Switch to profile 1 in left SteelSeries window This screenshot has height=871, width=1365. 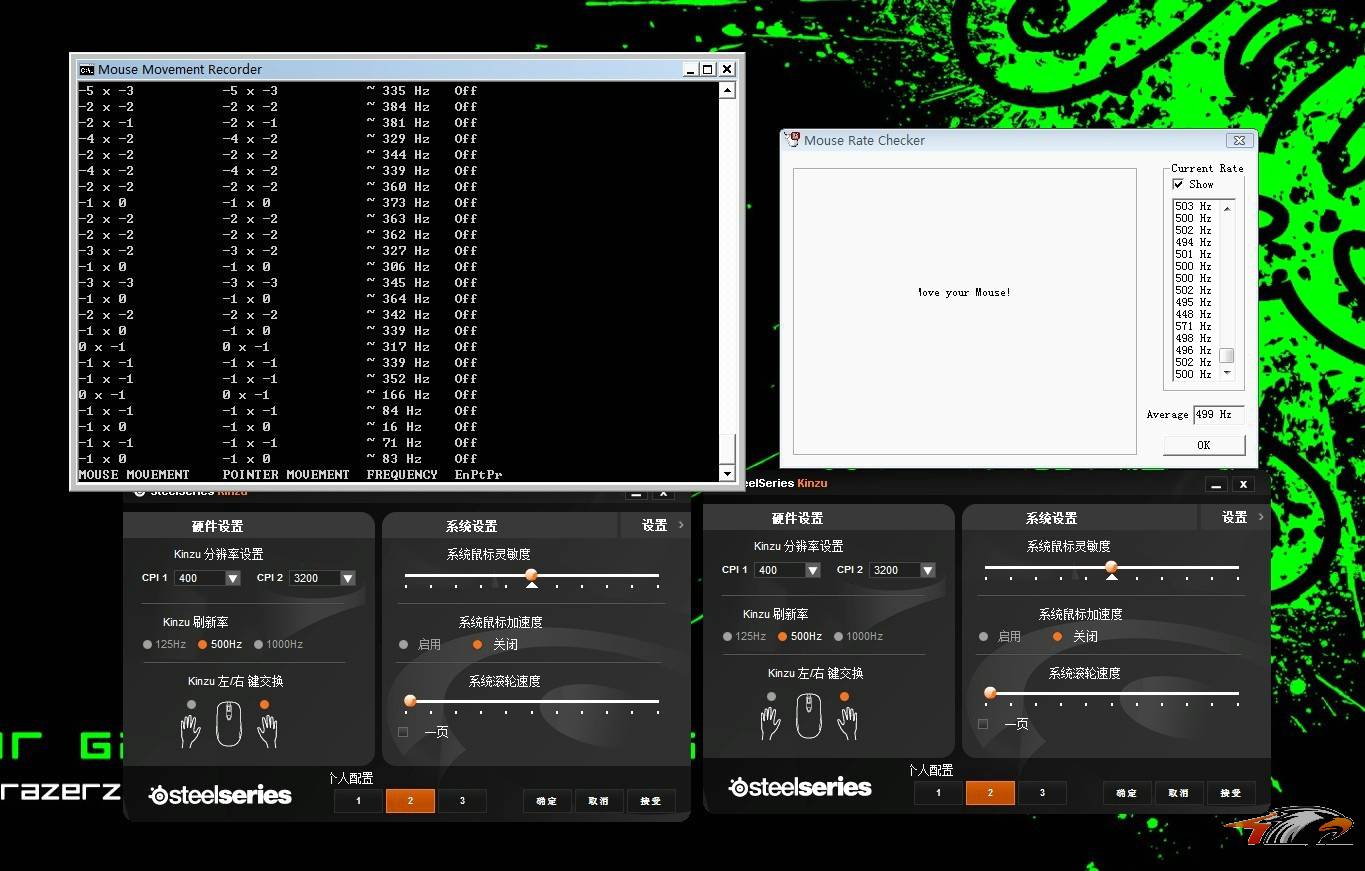[358, 801]
